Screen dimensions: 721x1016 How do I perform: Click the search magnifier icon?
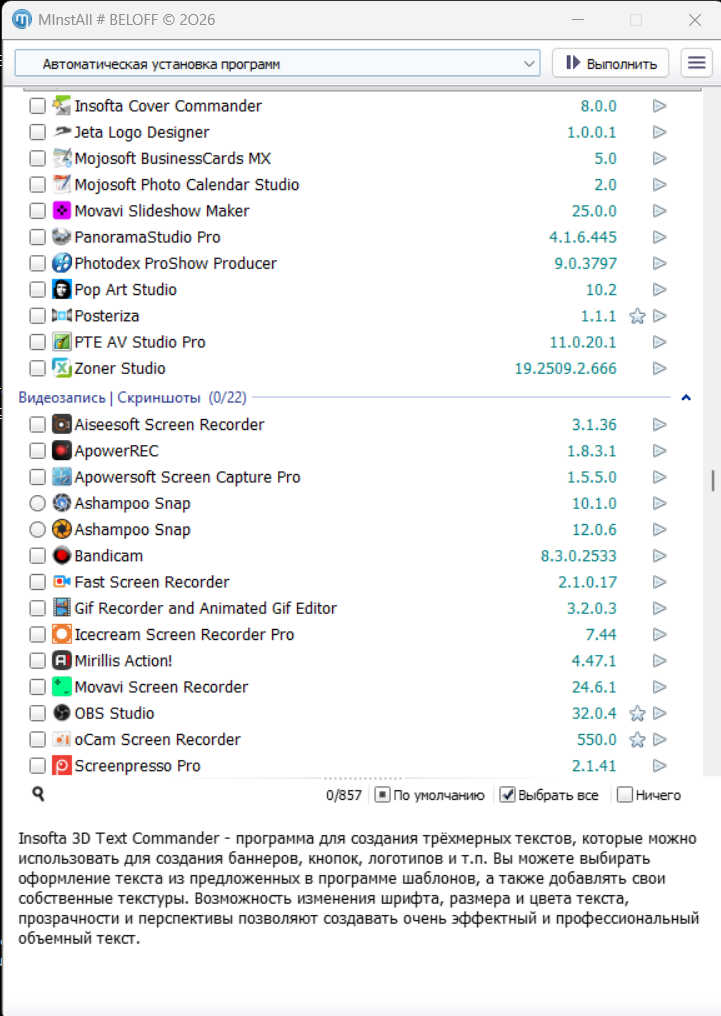tap(38, 794)
